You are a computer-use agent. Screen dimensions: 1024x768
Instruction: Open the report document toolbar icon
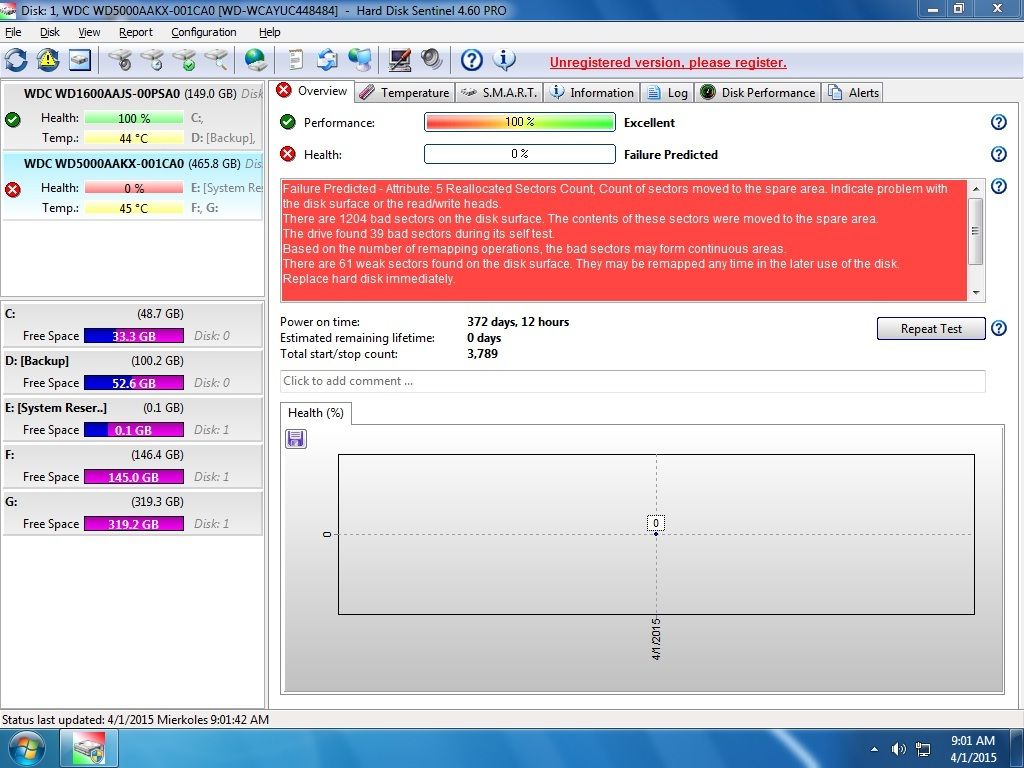tap(296, 60)
